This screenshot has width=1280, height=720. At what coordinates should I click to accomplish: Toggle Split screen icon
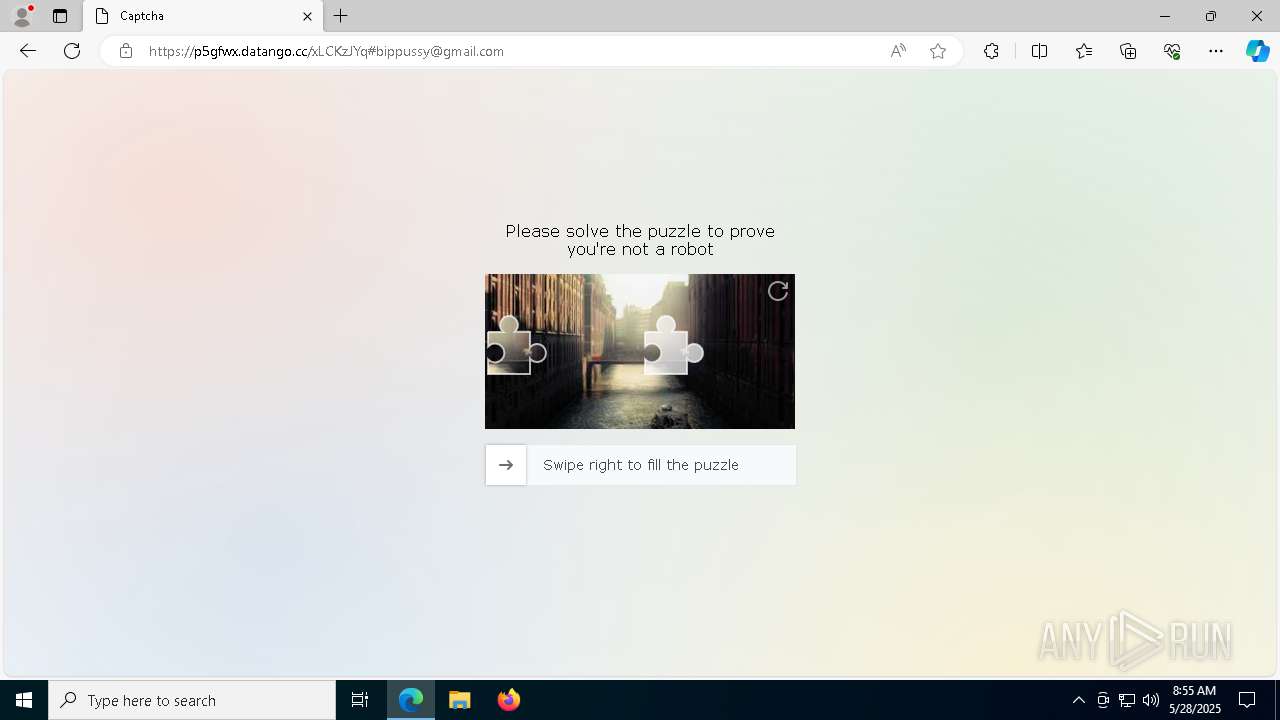(1039, 51)
